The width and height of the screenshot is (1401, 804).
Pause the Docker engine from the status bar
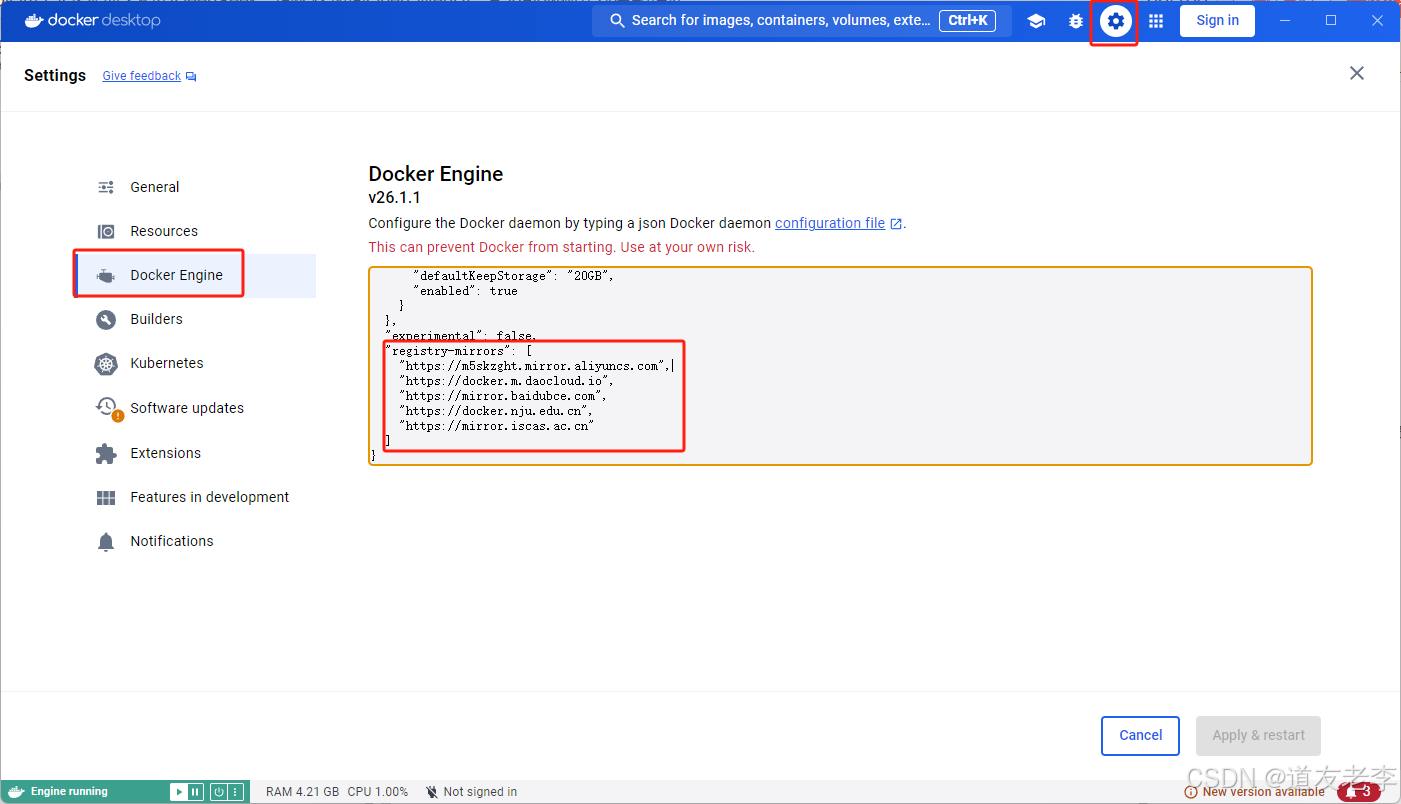pos(195,792)
